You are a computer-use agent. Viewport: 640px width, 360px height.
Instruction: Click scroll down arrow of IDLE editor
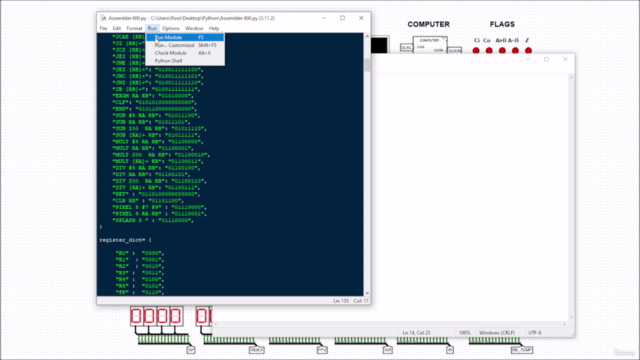tap(367, 293)
